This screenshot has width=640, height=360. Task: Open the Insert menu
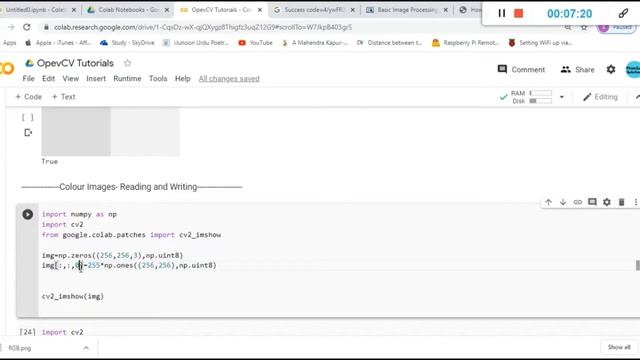96,79
